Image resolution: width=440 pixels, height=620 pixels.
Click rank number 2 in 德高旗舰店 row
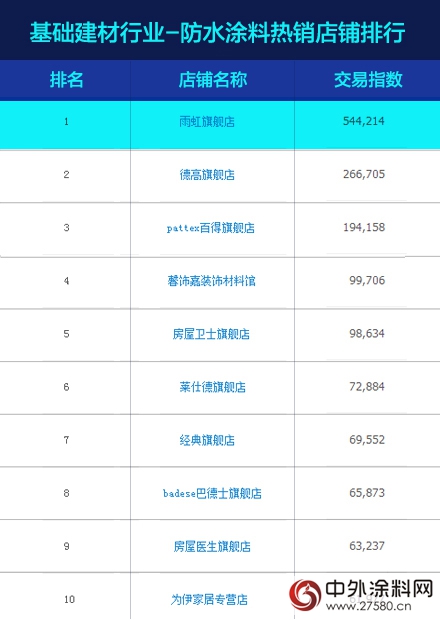(x=66, y=174)
